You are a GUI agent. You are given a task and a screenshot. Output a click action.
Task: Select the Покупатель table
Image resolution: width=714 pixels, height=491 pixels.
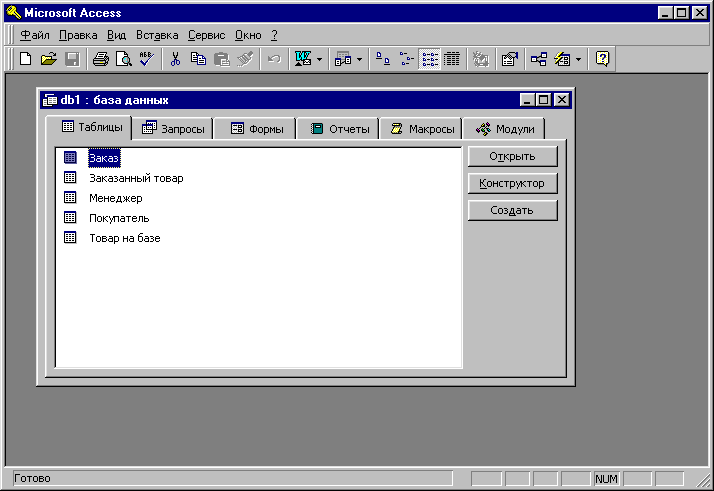pyautogui.click(x=119, y=218)
